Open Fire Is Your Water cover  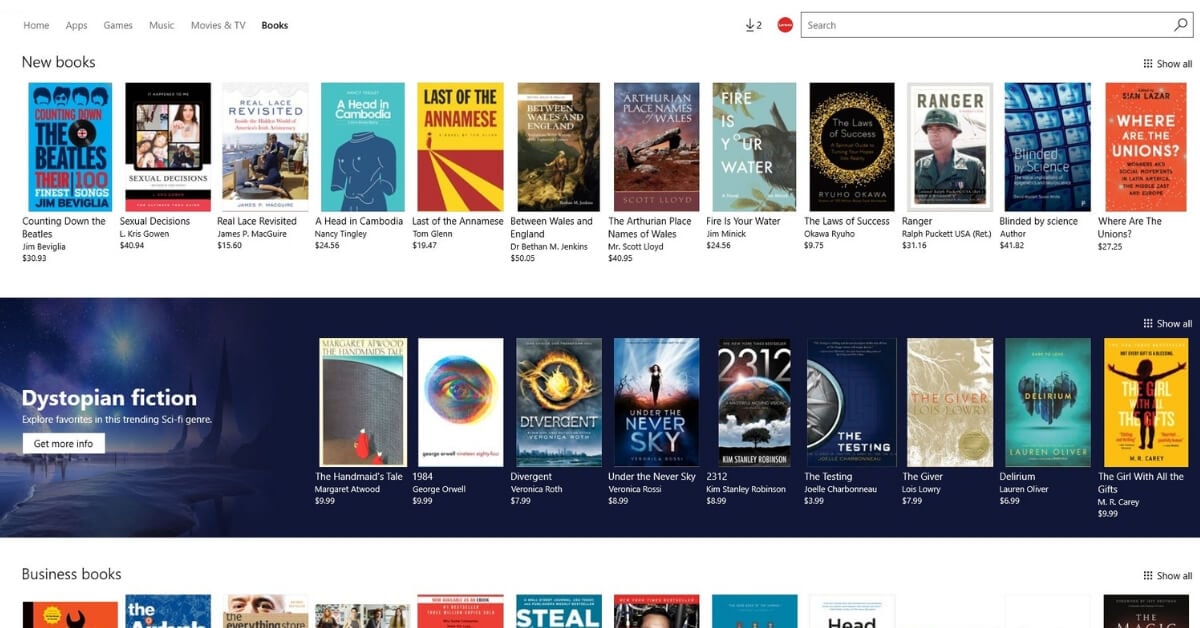point(754,147)
